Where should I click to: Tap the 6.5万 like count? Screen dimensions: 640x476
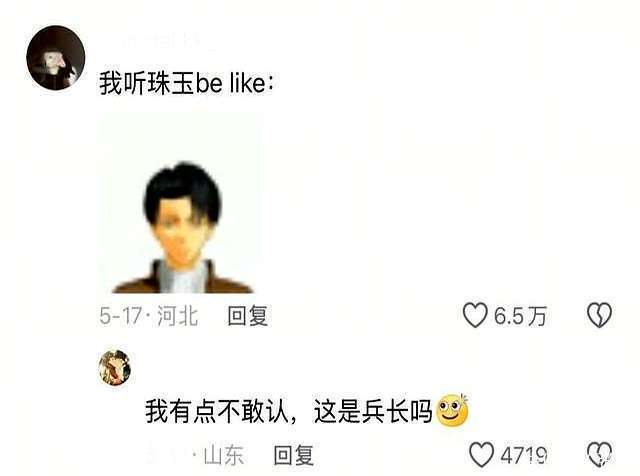(x=520, y=316)
